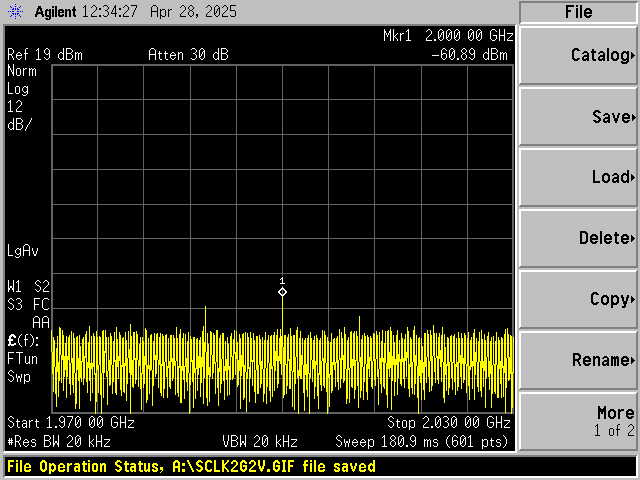
Task: Click the VBW 20 kHz readout
Action: pos(260,442)
